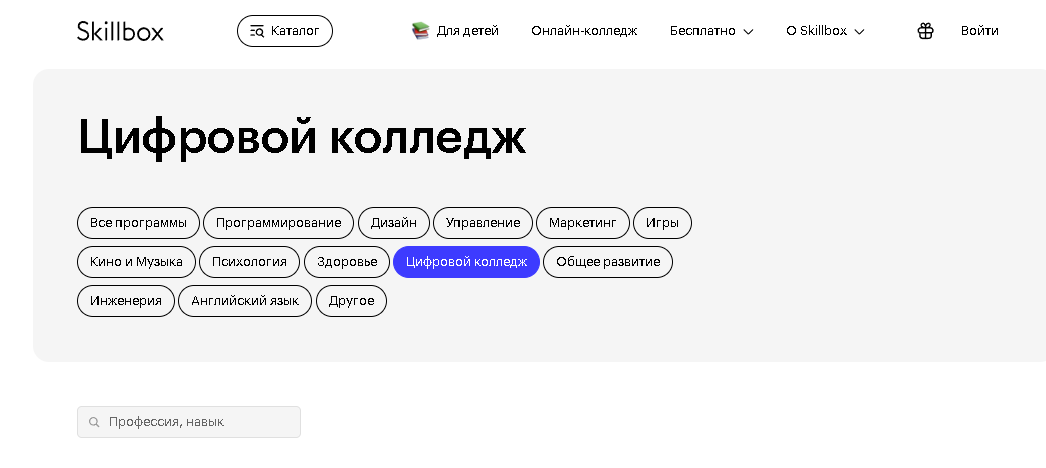This screenshot has width=1046, height=468.
Task: Click the Войти login link
Action: [979, 31]
